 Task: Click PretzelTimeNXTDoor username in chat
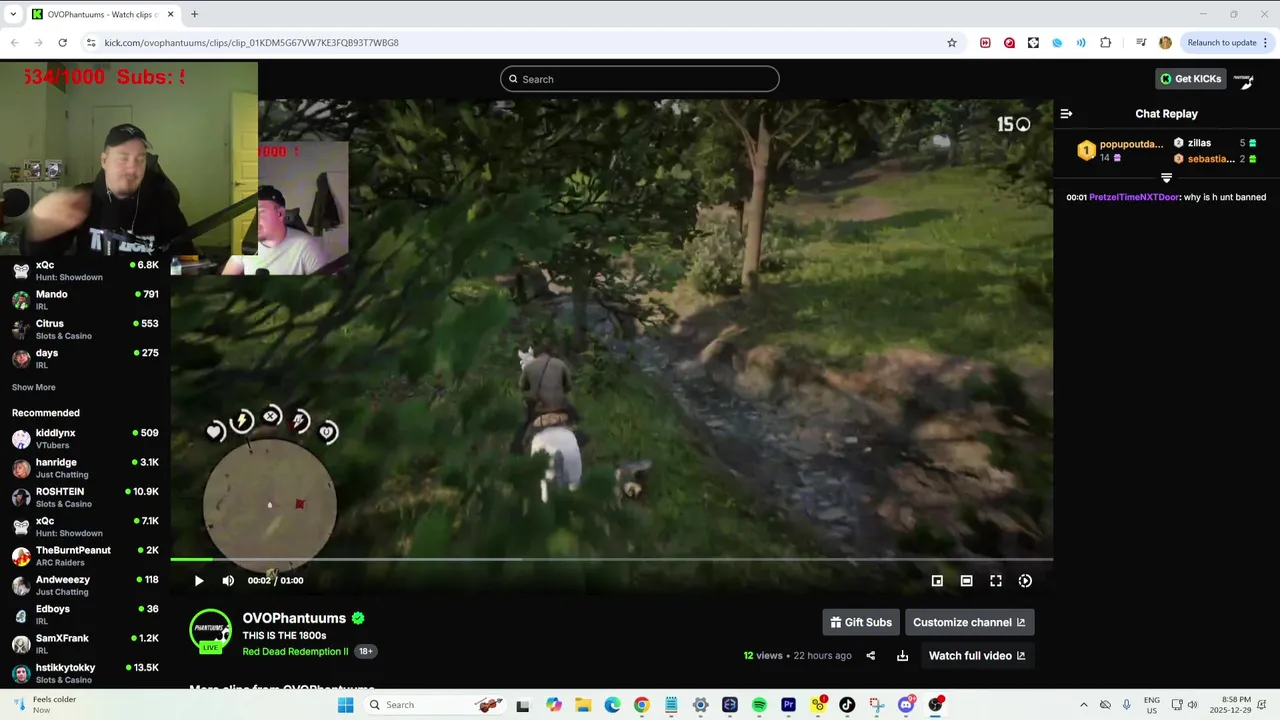click(1135, 197)
